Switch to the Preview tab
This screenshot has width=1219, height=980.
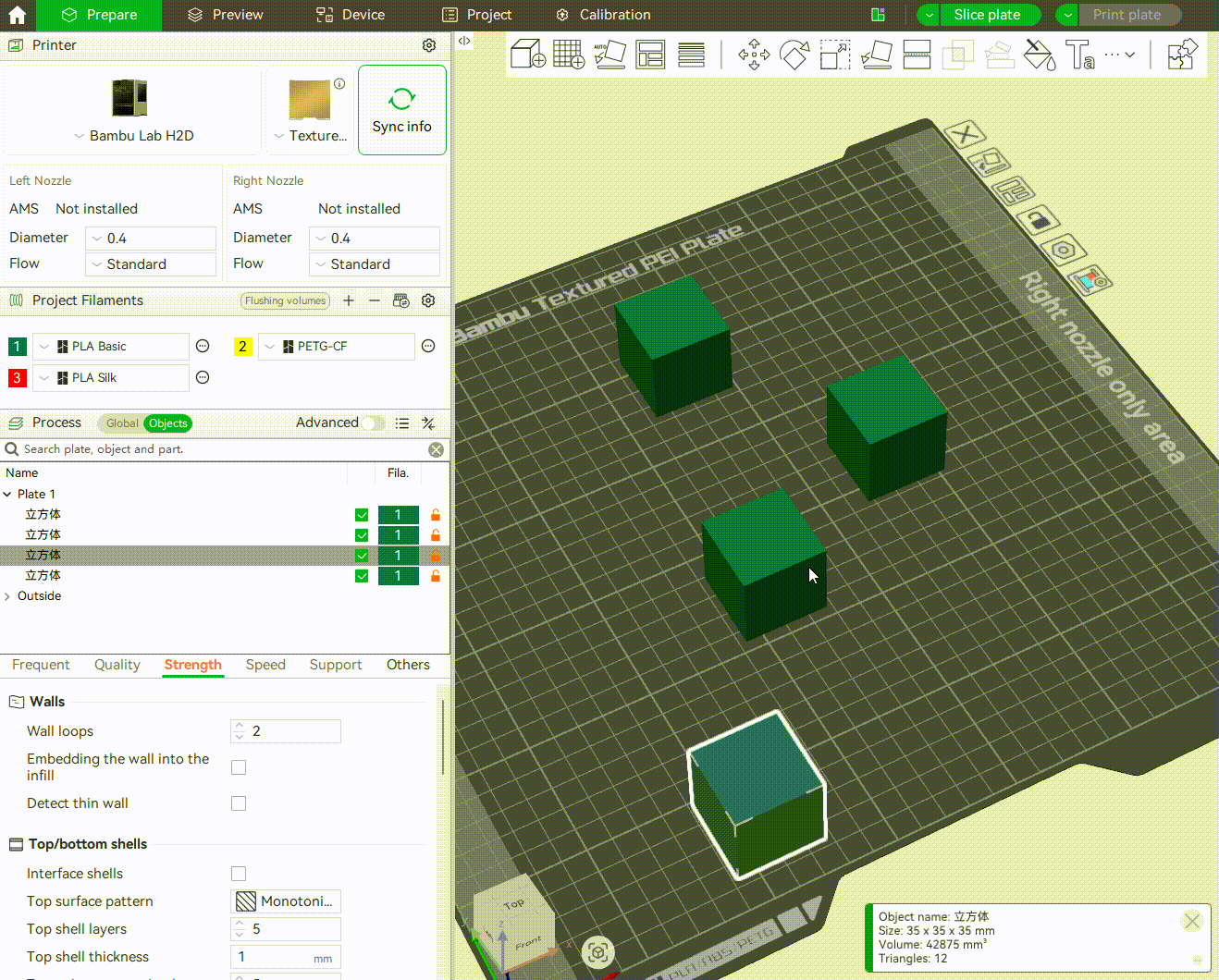click(225, 15)
